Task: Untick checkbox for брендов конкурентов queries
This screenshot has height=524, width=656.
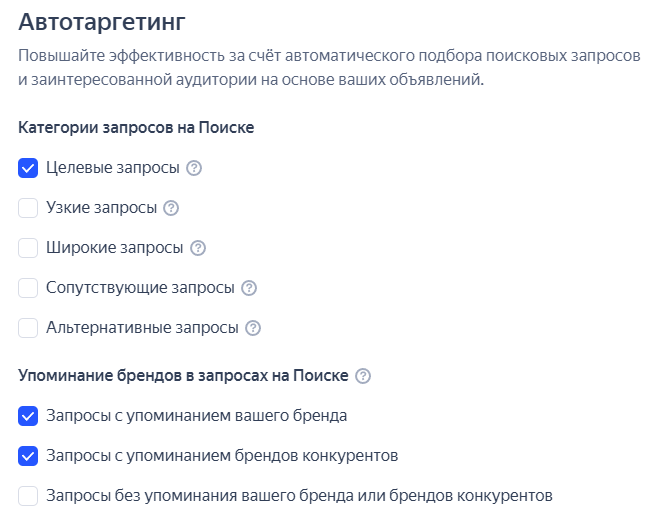Action: (x=28, y=456)
